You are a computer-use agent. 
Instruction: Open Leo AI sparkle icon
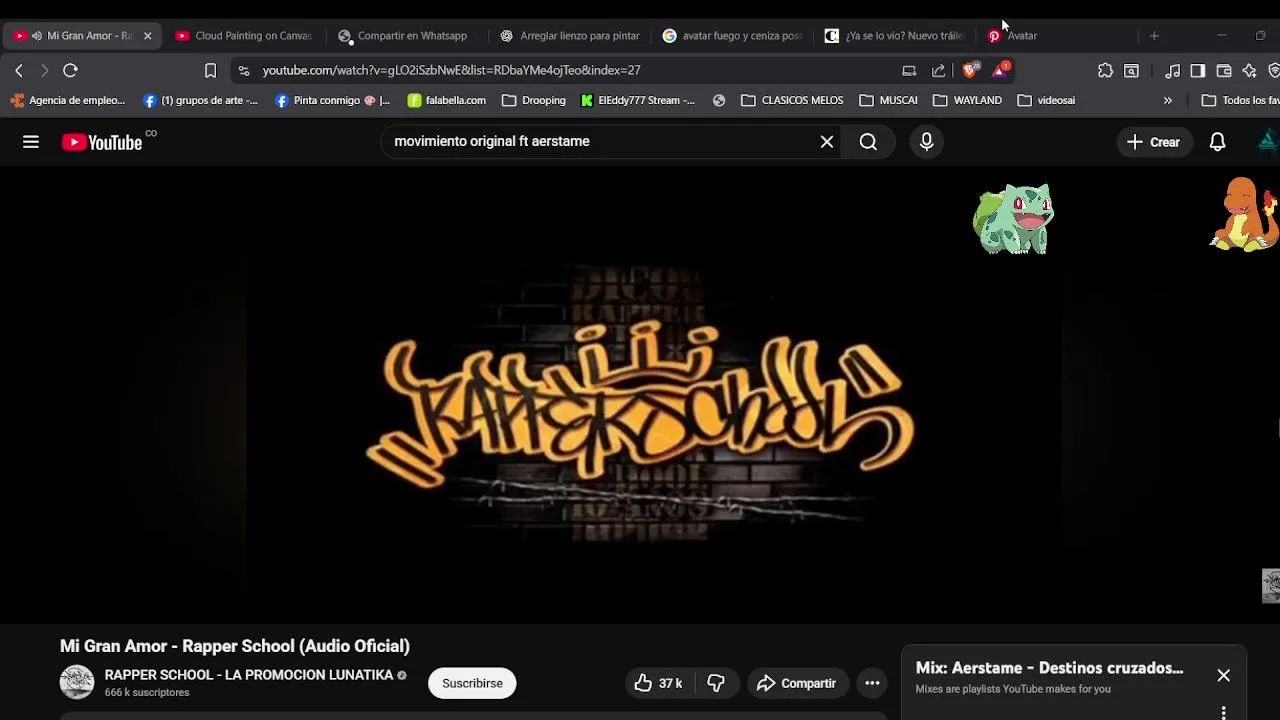[x=1249, y=70]
